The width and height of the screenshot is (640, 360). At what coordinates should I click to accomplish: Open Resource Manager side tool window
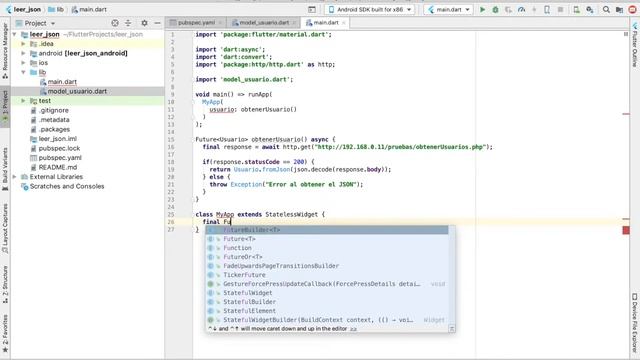[5, 50]
